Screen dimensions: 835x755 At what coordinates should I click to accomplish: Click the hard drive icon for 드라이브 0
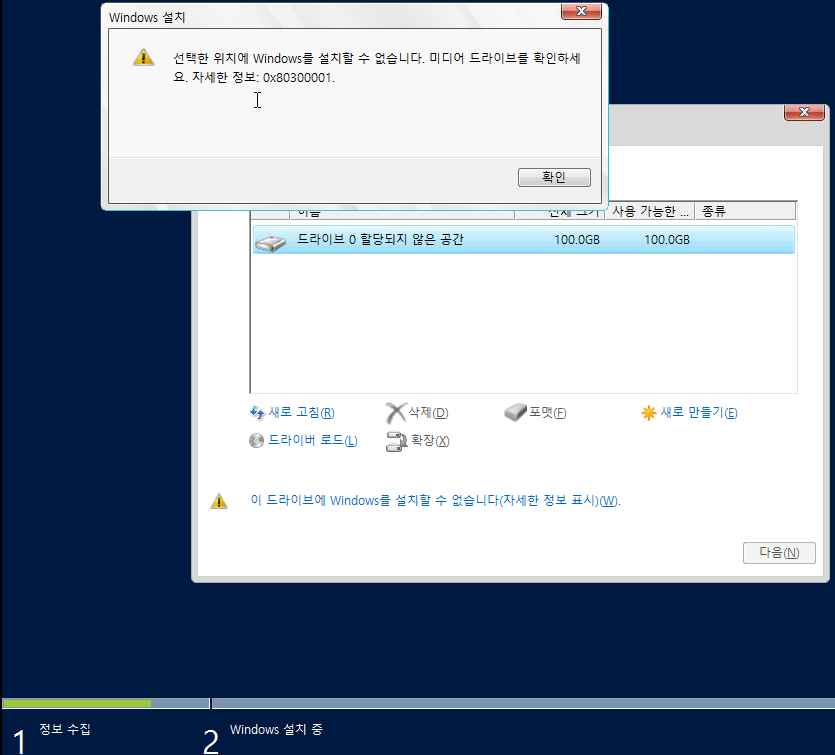pos(271,243)
